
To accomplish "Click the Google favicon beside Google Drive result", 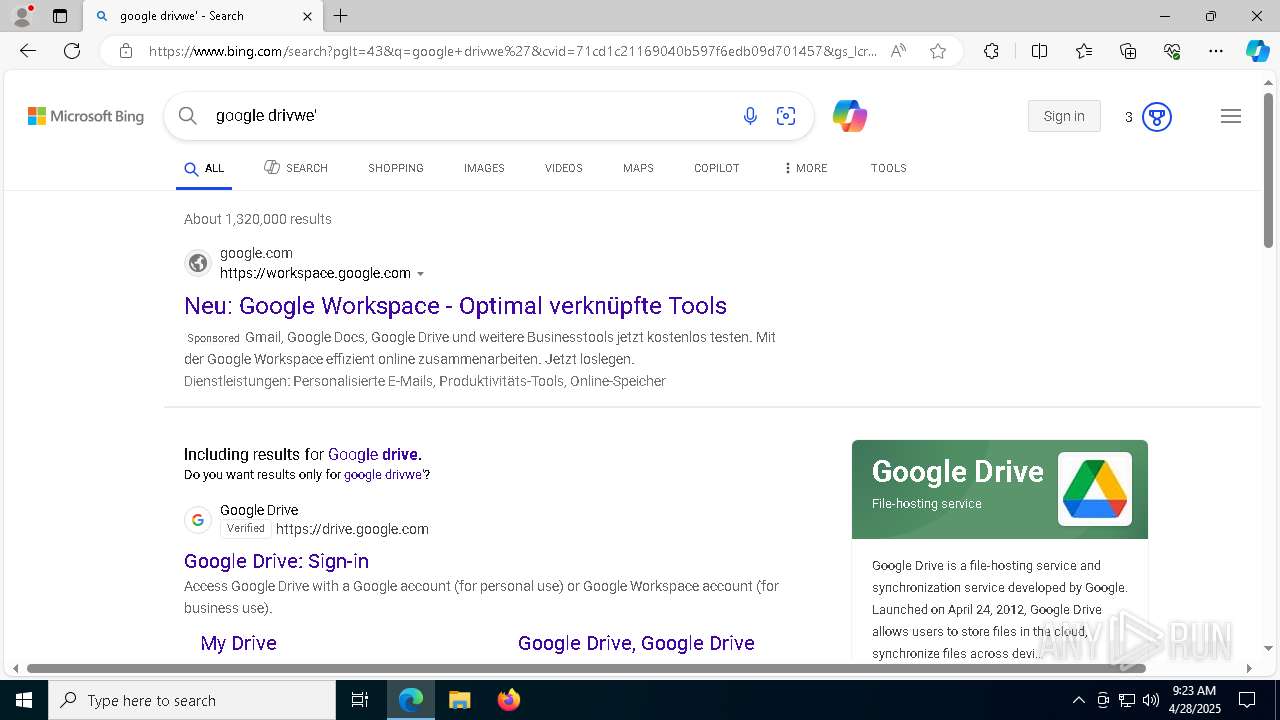I will pyautogui.click(x=198, y=520).
